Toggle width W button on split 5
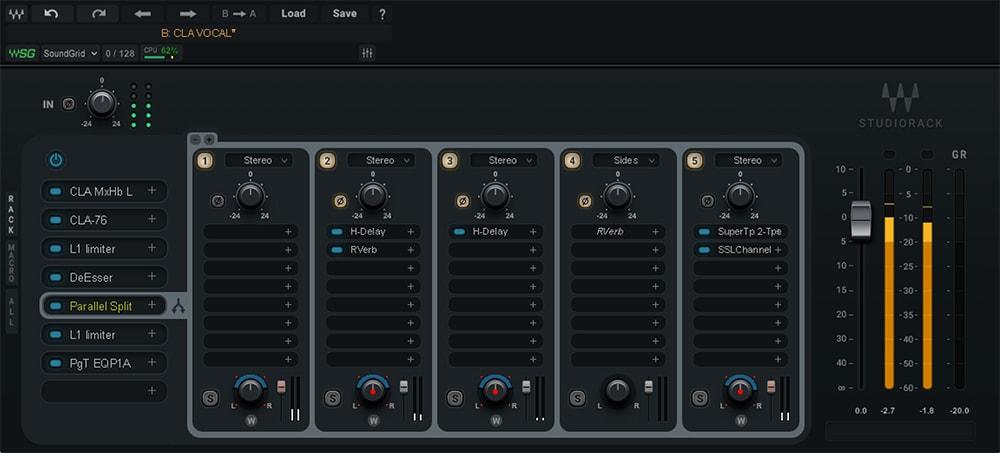The image size is (1000, 453). 741,420
